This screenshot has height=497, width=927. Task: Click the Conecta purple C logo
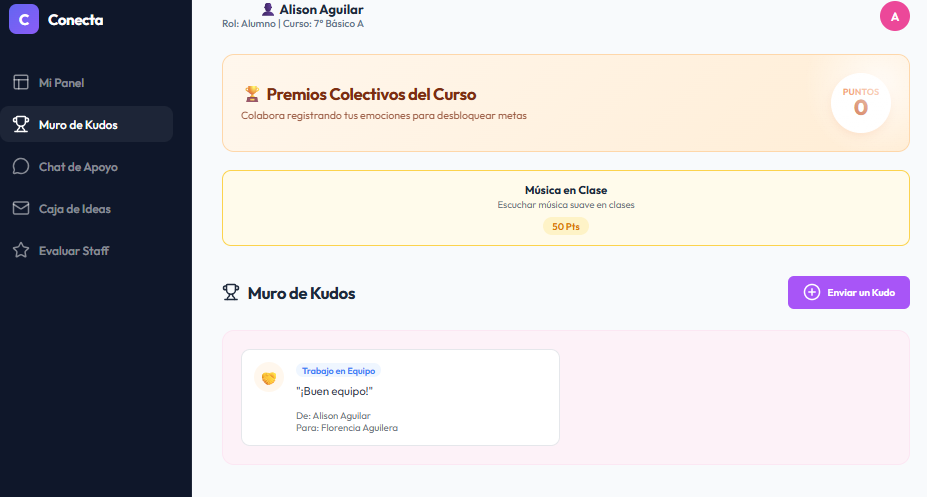pyautogui.click(x=24, y=19)
